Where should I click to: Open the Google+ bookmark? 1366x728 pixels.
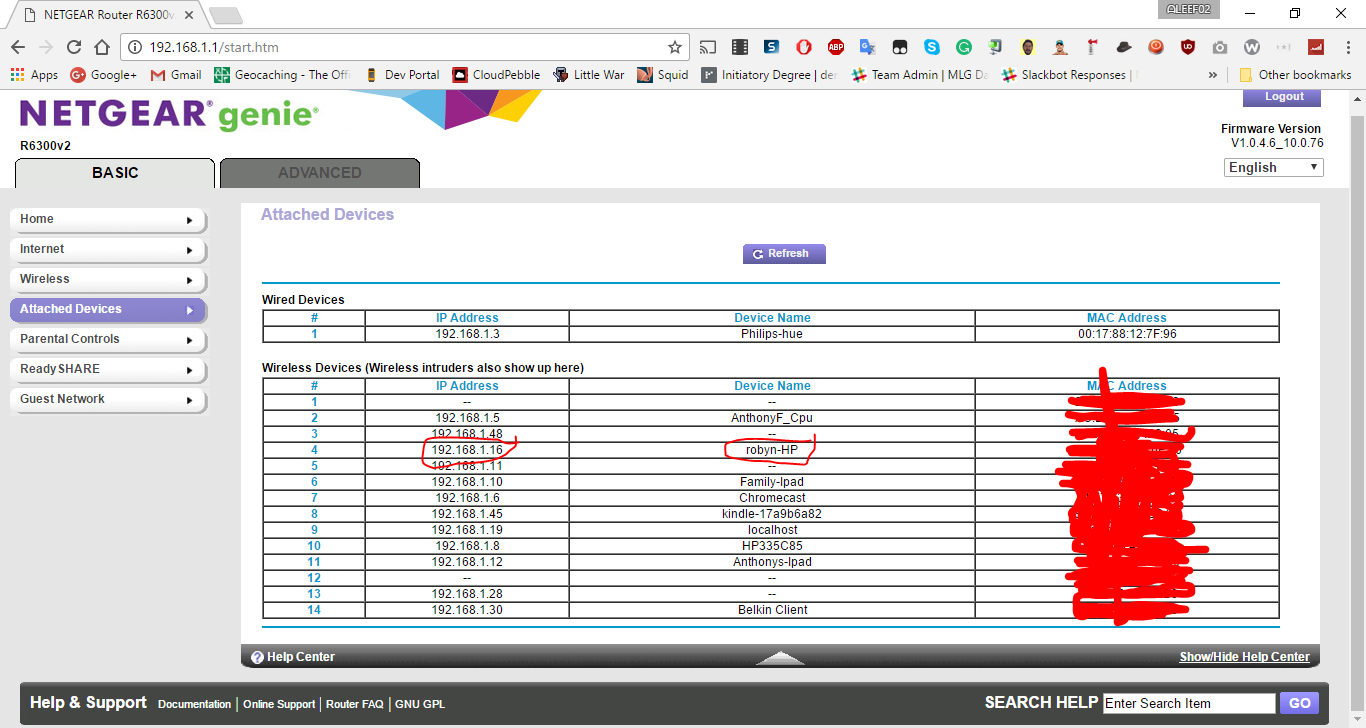click(103, 75)
